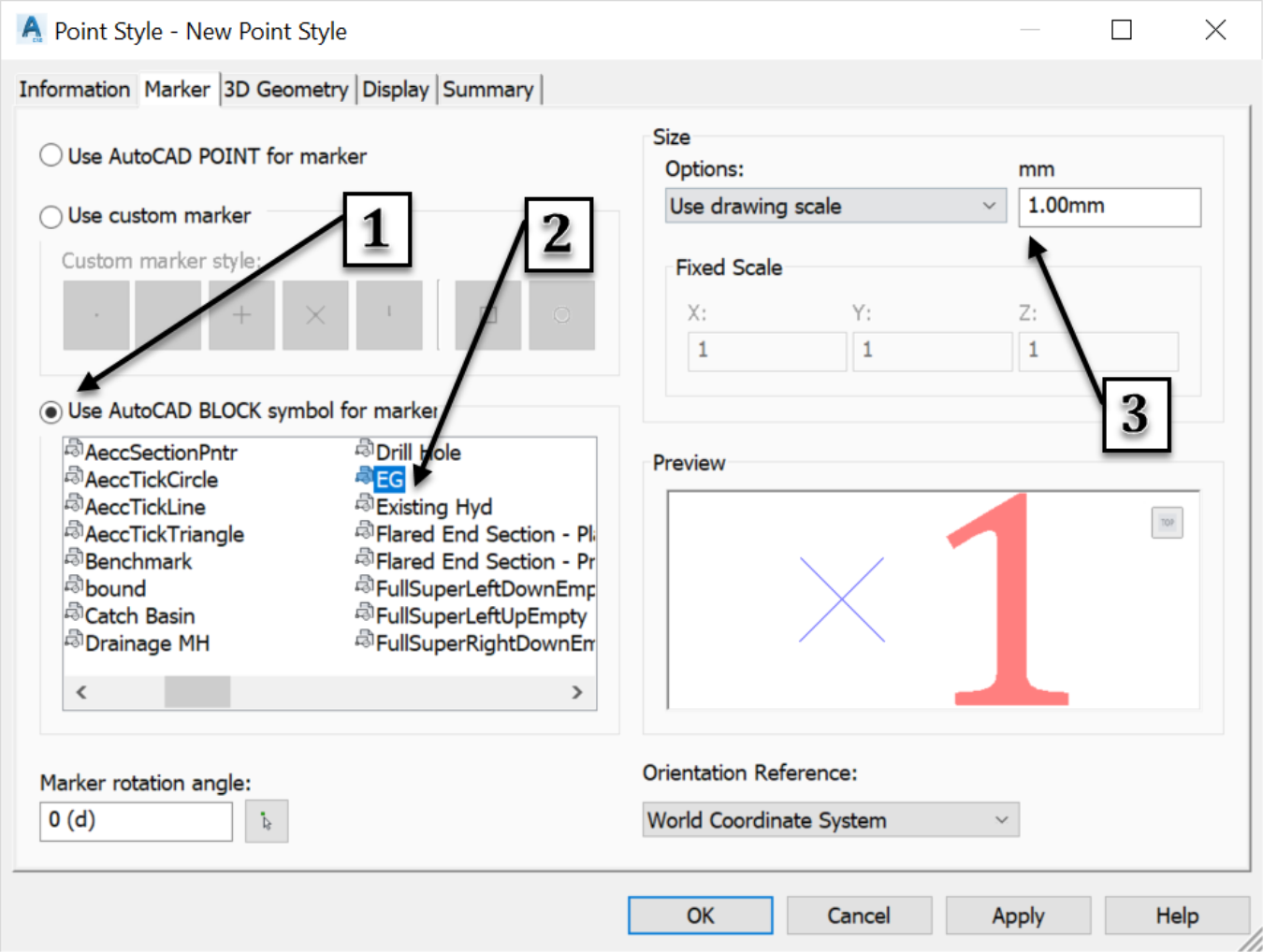Click the preview view cube icon
Image resolution: width=1263 pixels, height=952 pixels.
coord(1167,523)
